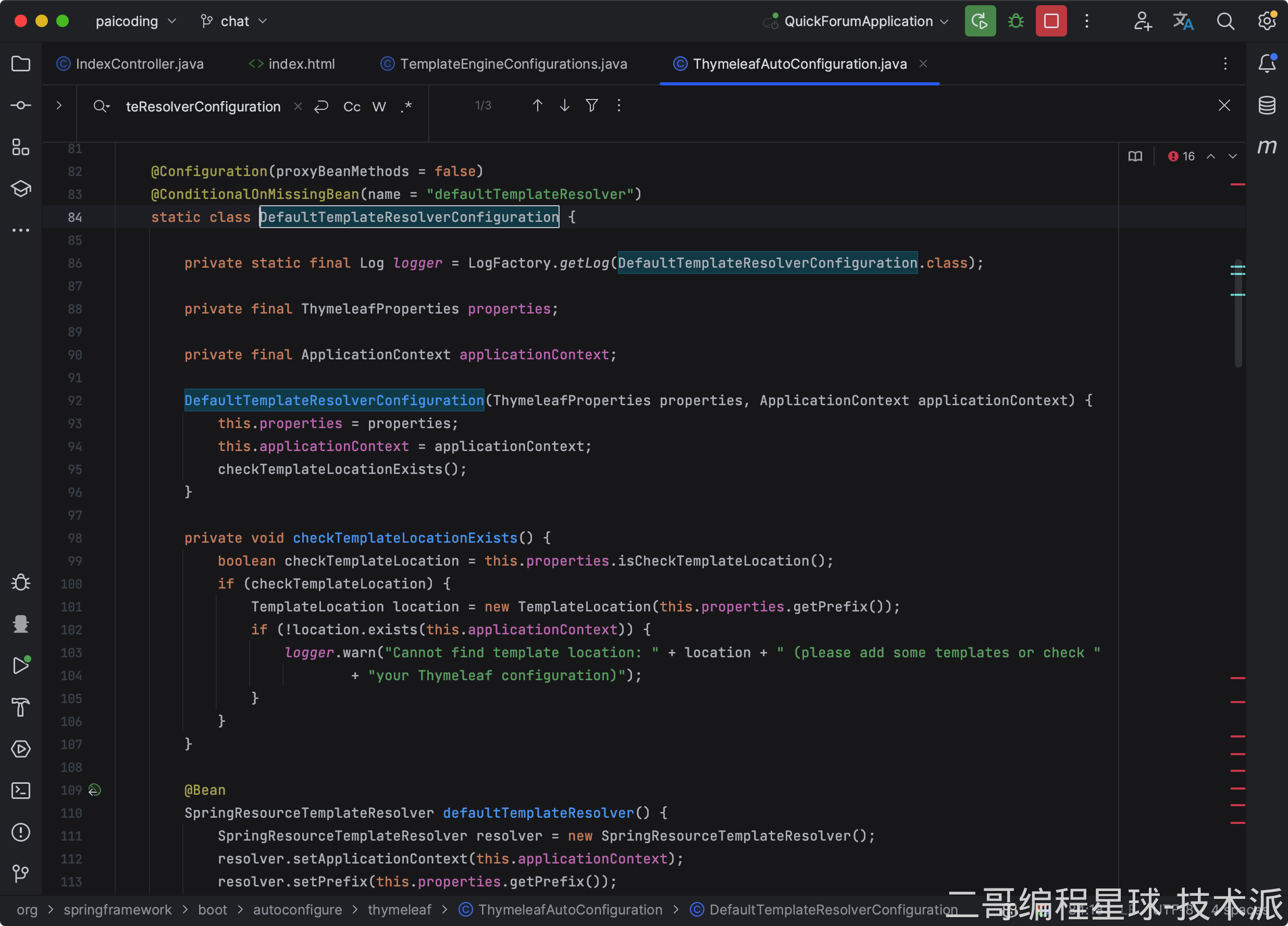
Task: Toggle Match Case search option
Action: pyautogui.click(x=352, y=107)
